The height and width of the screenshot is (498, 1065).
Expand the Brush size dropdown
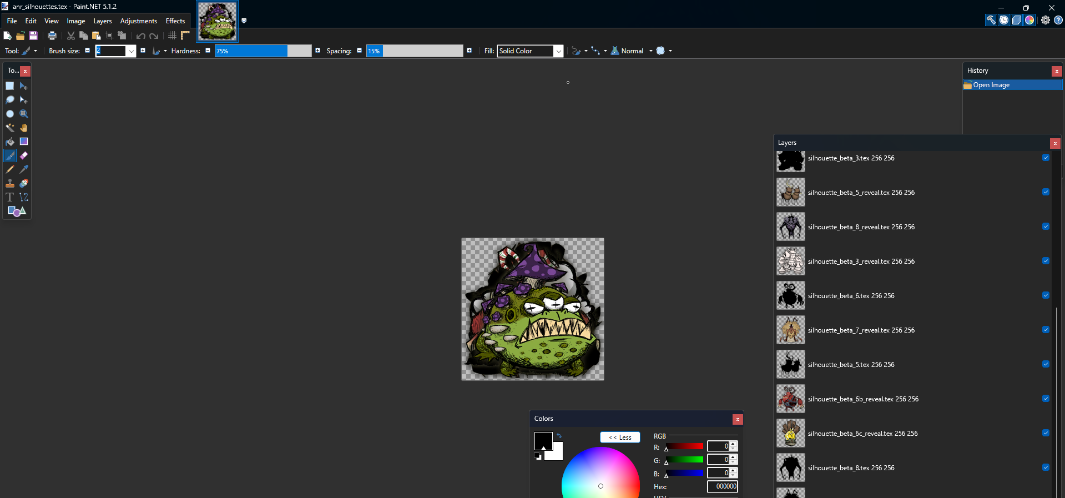point(130,50)
